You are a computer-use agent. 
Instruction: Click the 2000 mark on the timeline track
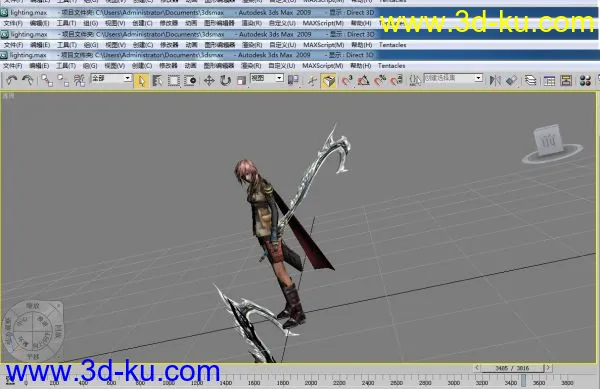(311, 382)
